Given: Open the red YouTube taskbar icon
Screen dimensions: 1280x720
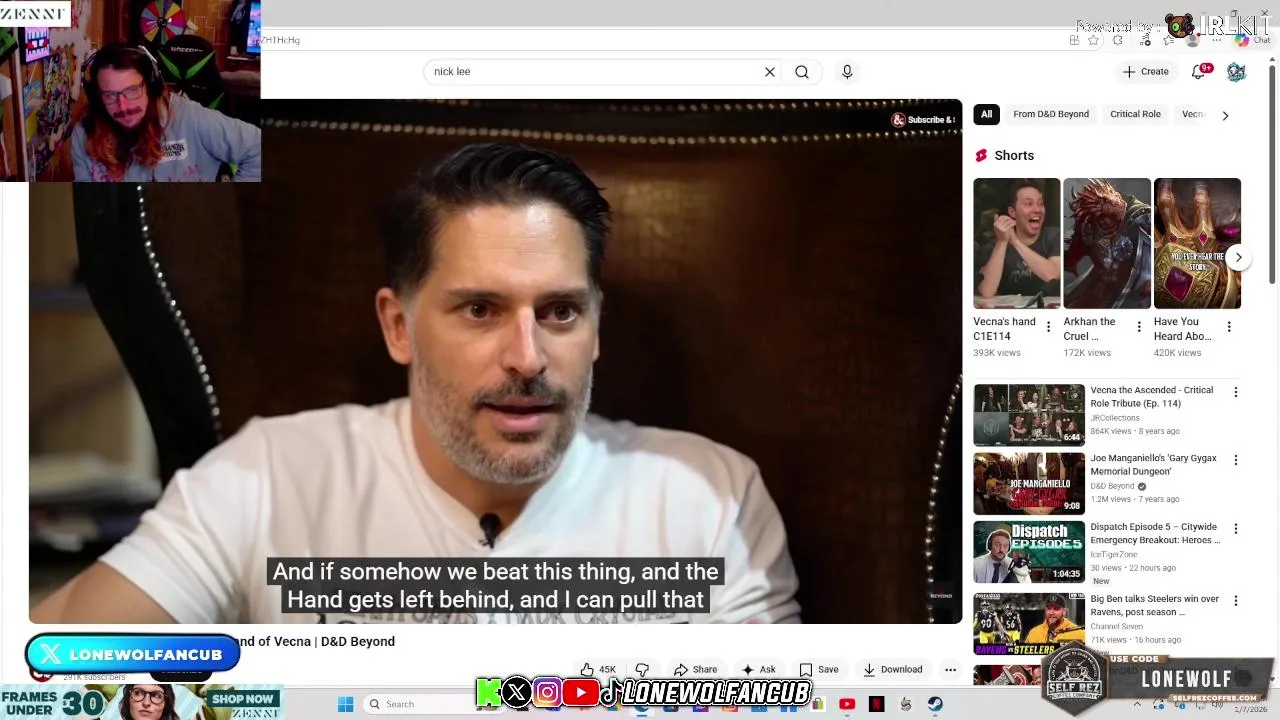Looking at the screenshot, I should click(x=847, y=704).
